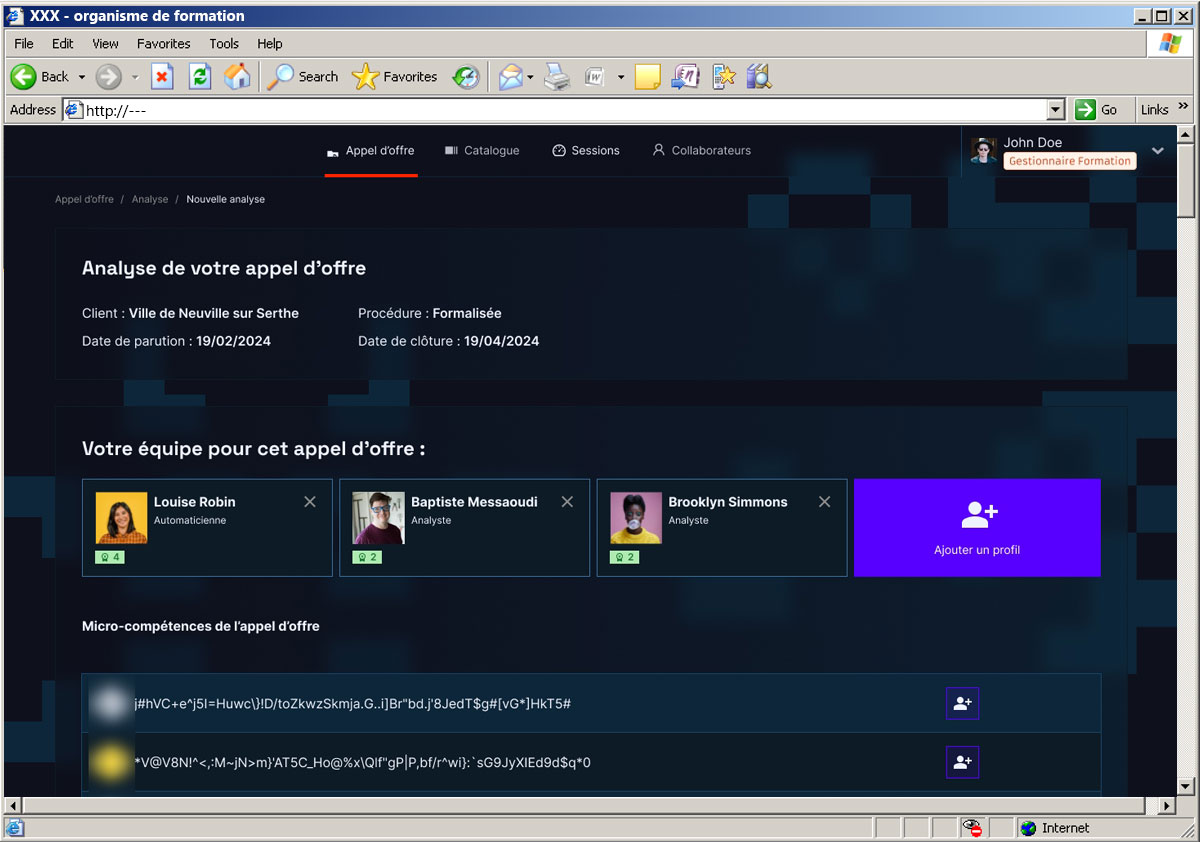
Task: Click the Refresh page icon
Action: coord(200,77)
